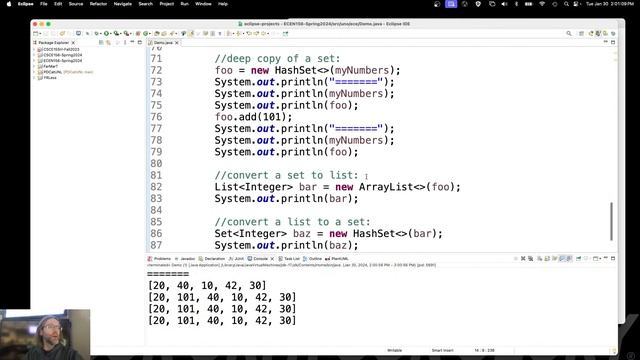Switch to the Outline tab
640x360 pixels.
pos(313,259)
